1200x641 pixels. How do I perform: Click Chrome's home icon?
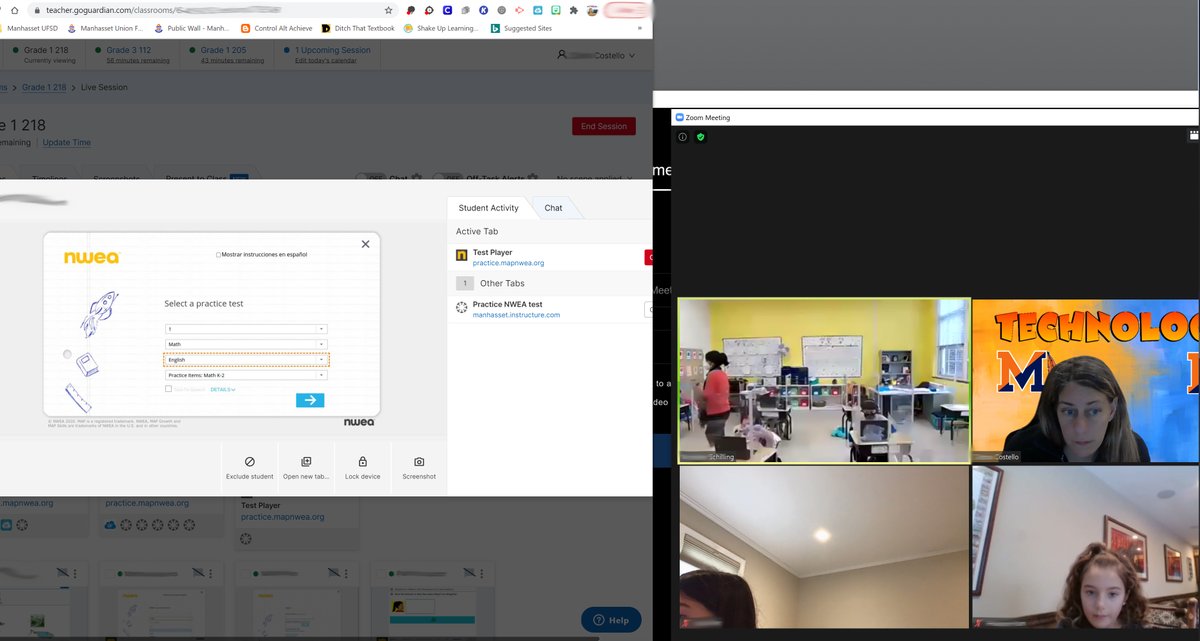14,9
